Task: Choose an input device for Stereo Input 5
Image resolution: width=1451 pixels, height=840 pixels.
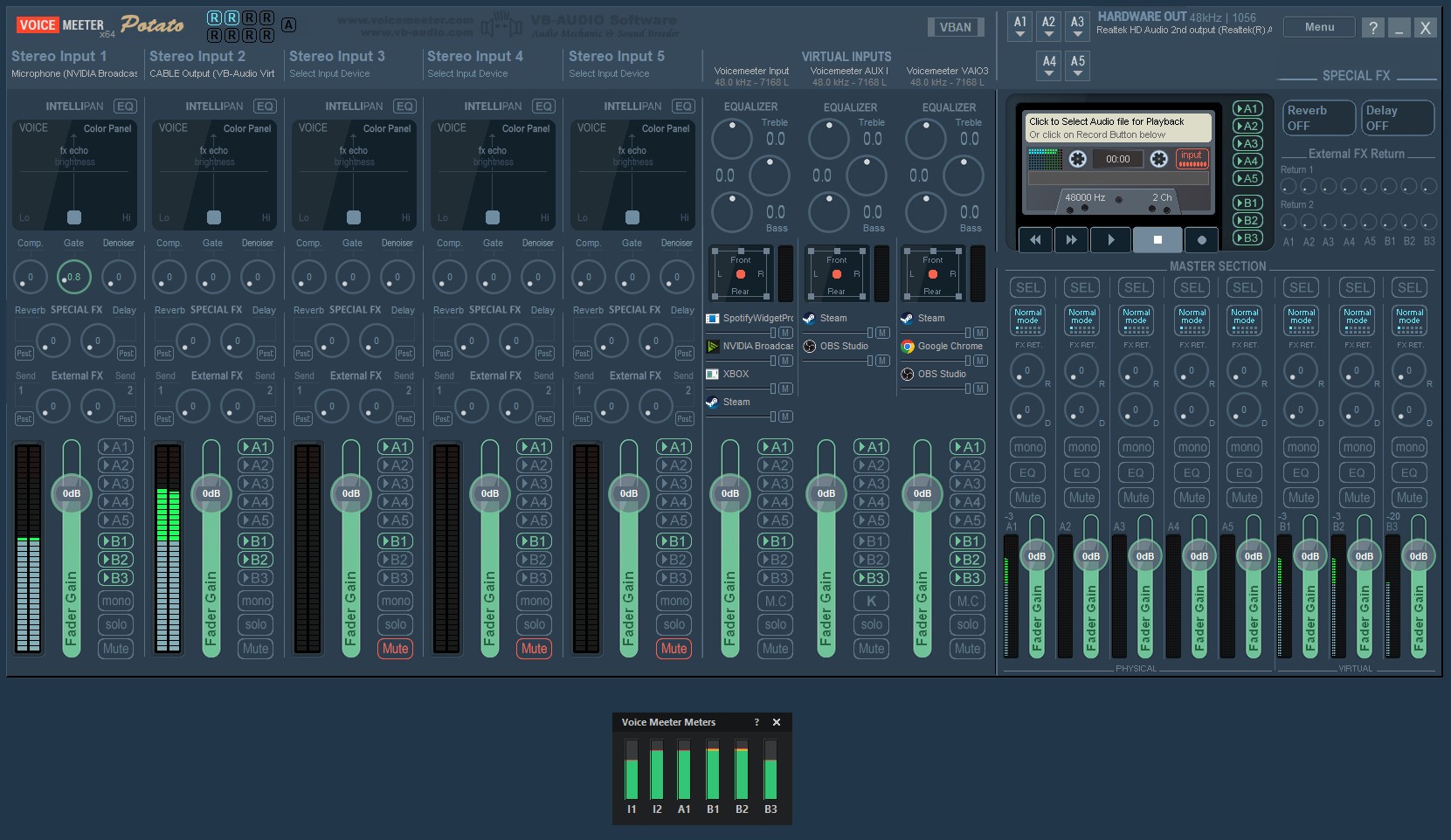Action: [x=609, y=74]
